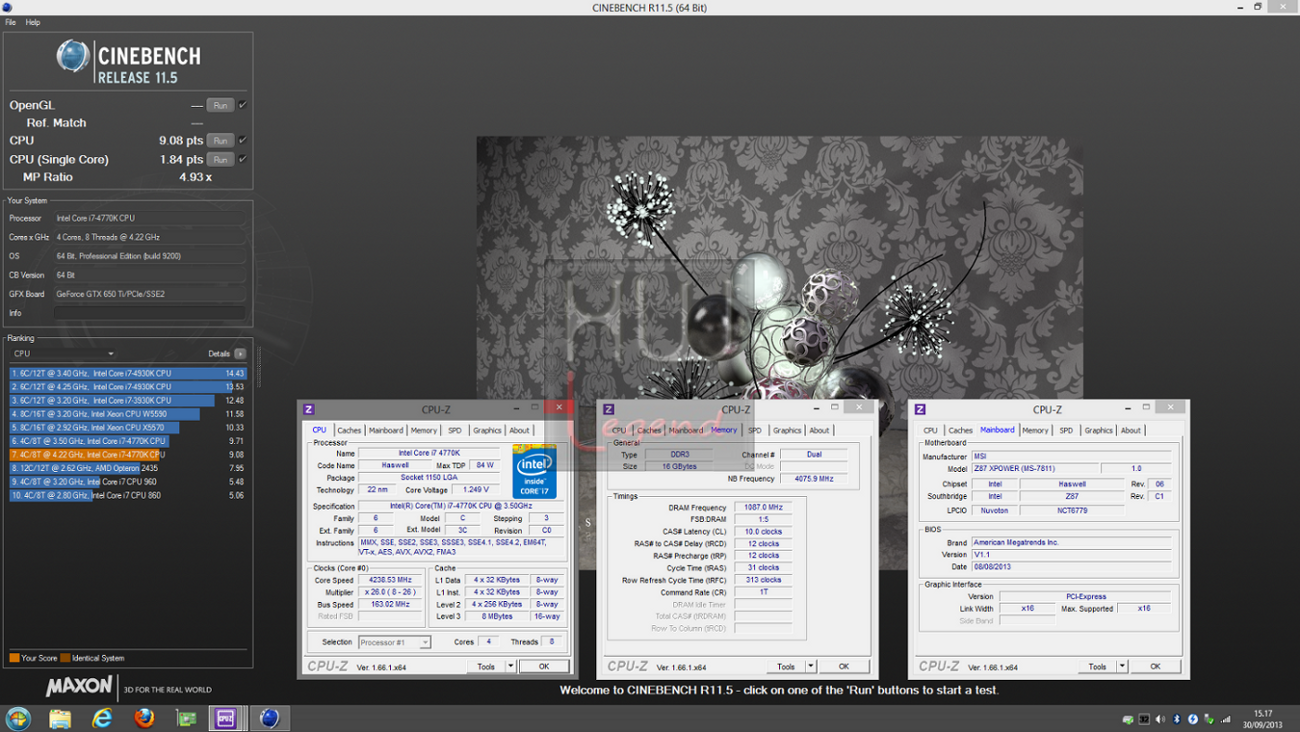1300x732 pixels.
Task: Click the network signal tray icon
Action: point(1226,719)
